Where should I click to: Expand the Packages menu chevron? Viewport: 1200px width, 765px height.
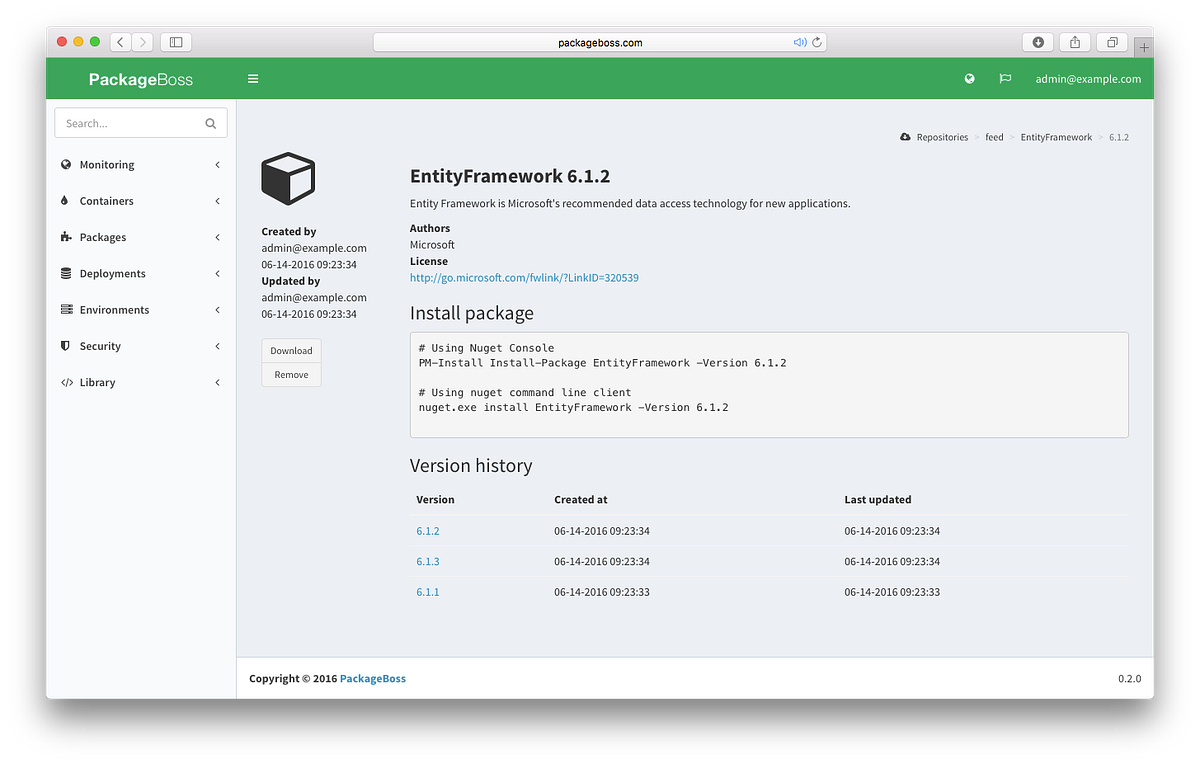218,237
